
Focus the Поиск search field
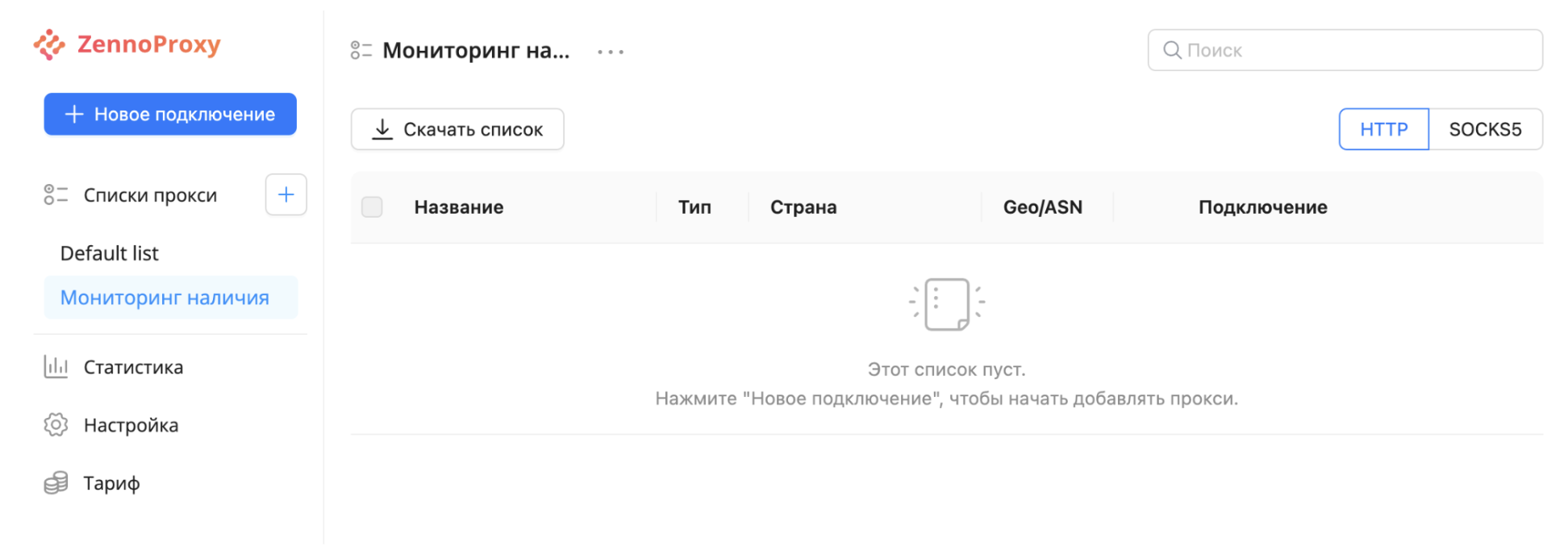(1355, 50)
